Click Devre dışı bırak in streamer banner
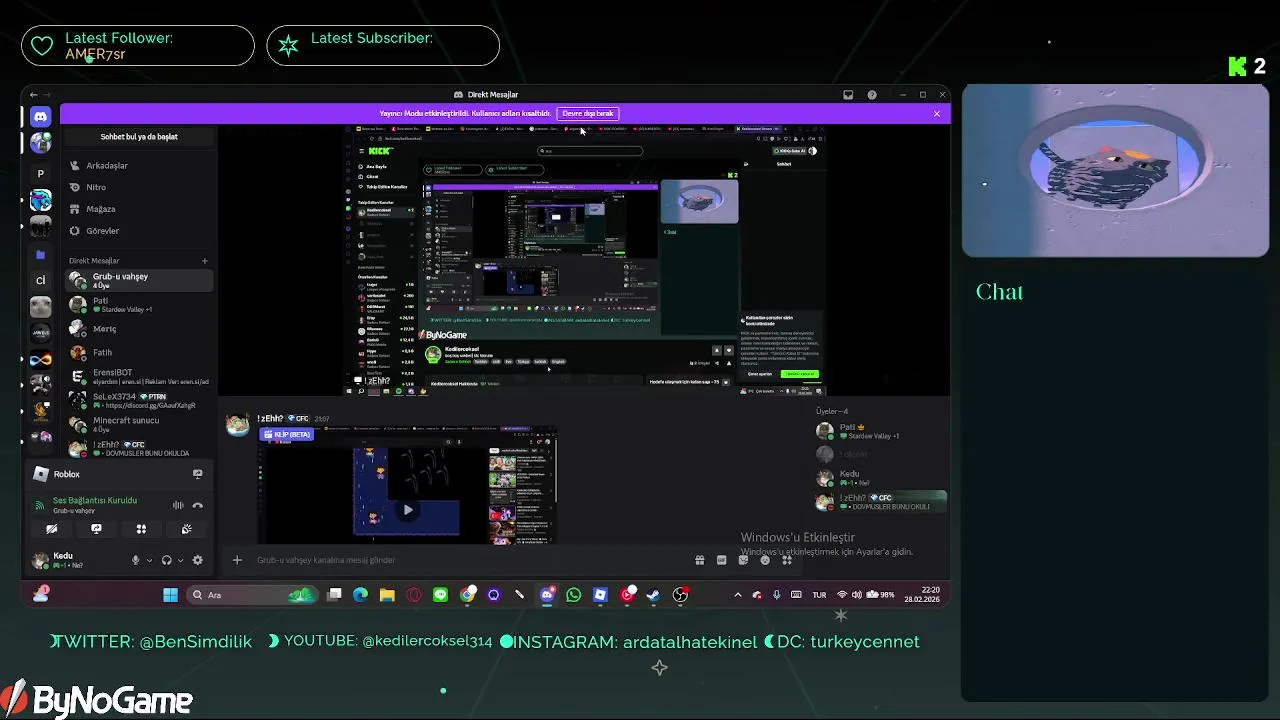 point(588,113)
